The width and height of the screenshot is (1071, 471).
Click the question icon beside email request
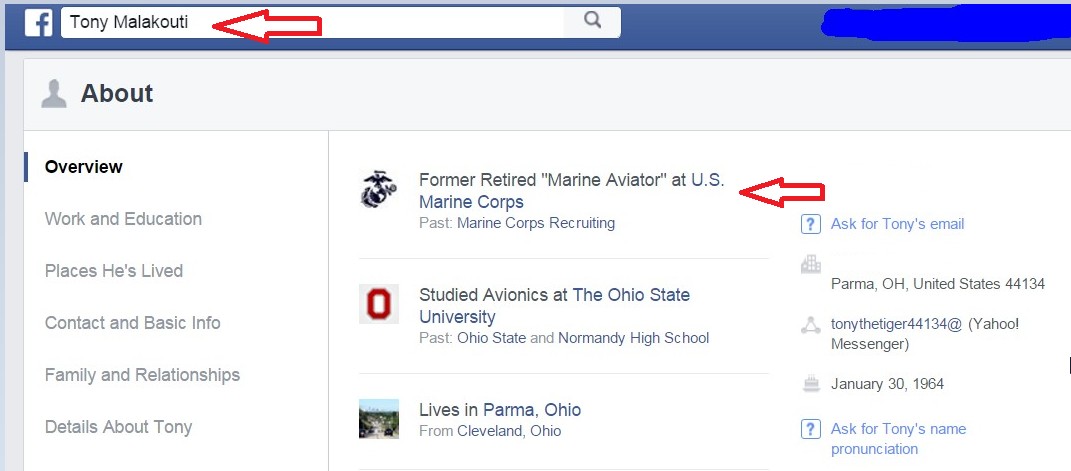(811, 224)
